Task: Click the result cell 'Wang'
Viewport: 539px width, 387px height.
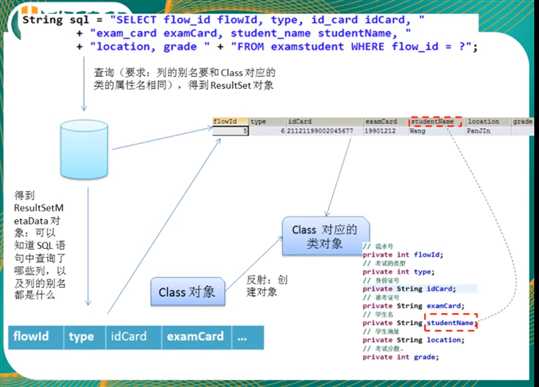Action: tap(436, 131)
